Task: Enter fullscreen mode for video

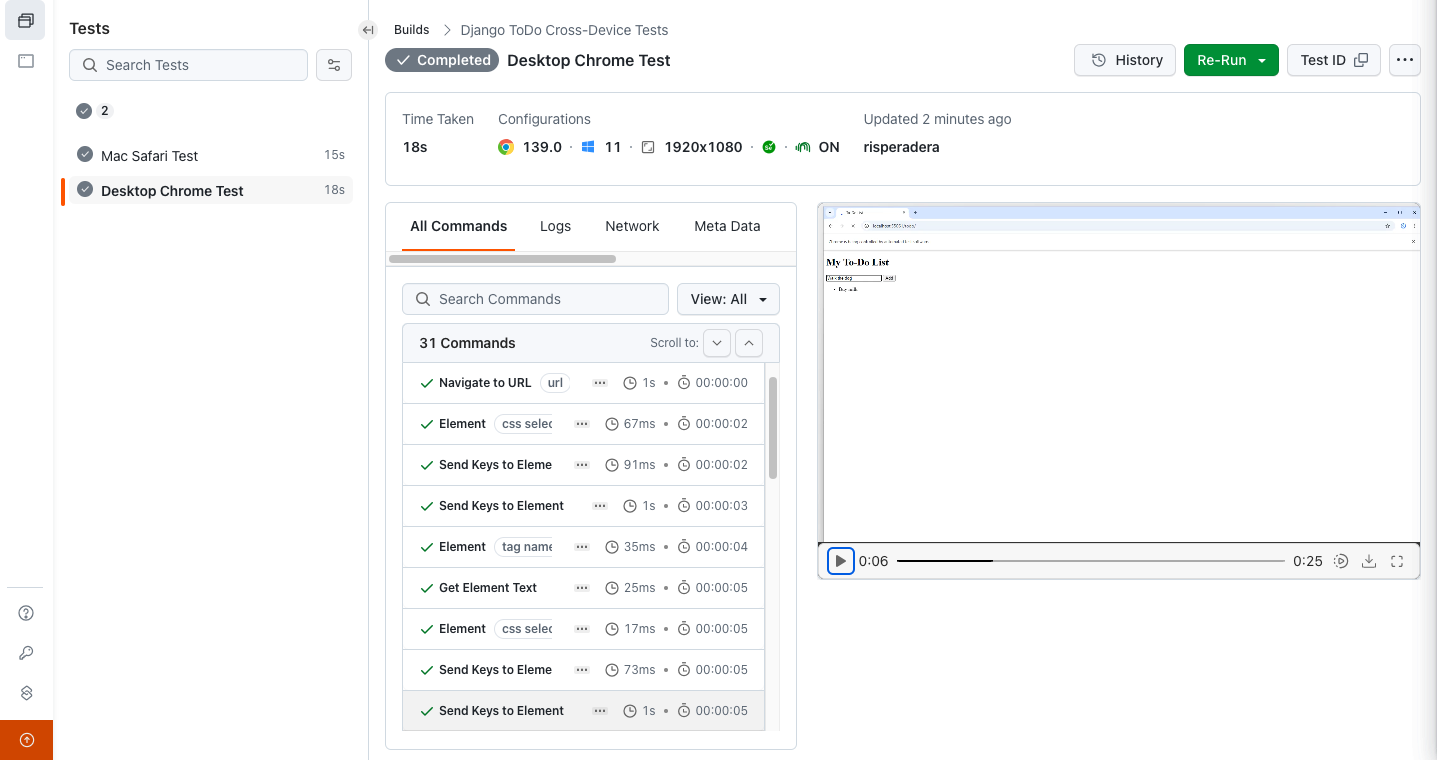Action: tap(1398, 561)
